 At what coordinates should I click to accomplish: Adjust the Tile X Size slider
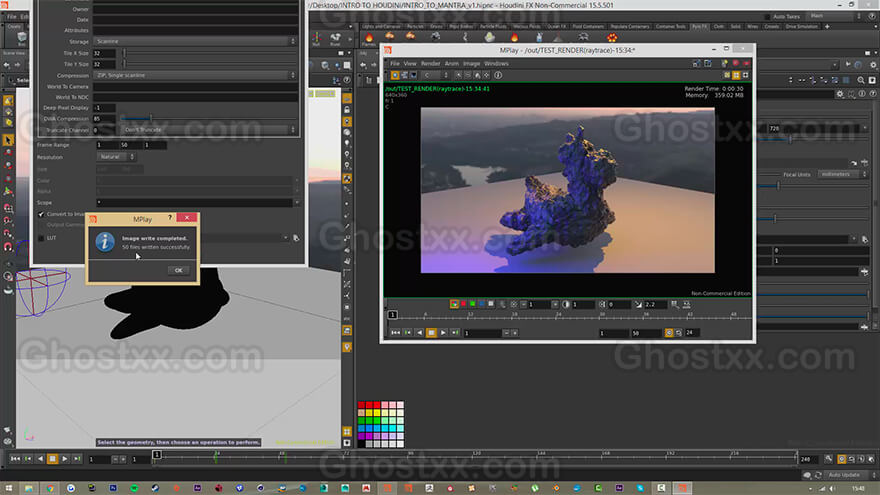pyautogui.click(x=209, y=53)
